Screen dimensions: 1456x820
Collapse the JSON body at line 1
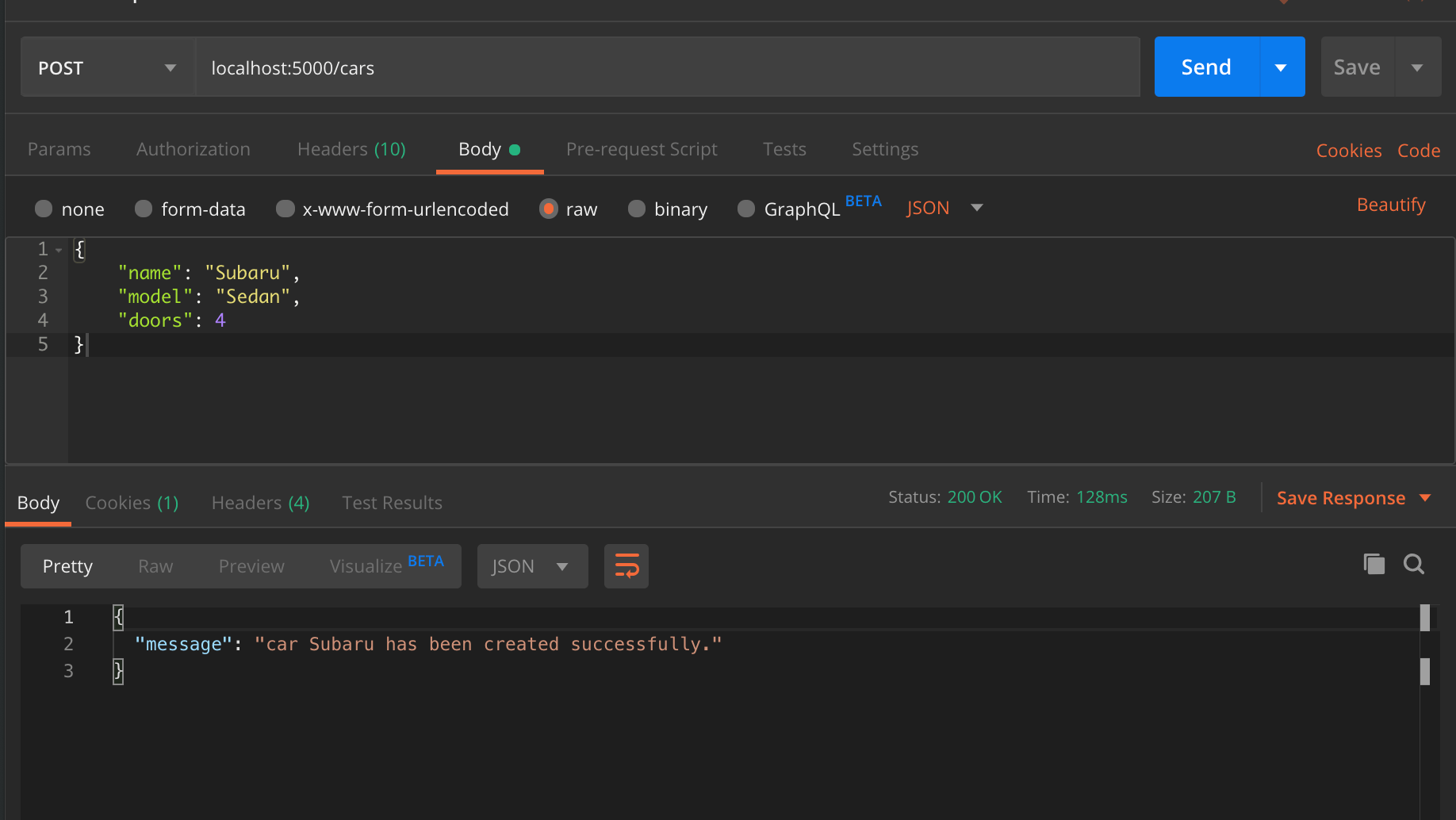tap(59, 249)
